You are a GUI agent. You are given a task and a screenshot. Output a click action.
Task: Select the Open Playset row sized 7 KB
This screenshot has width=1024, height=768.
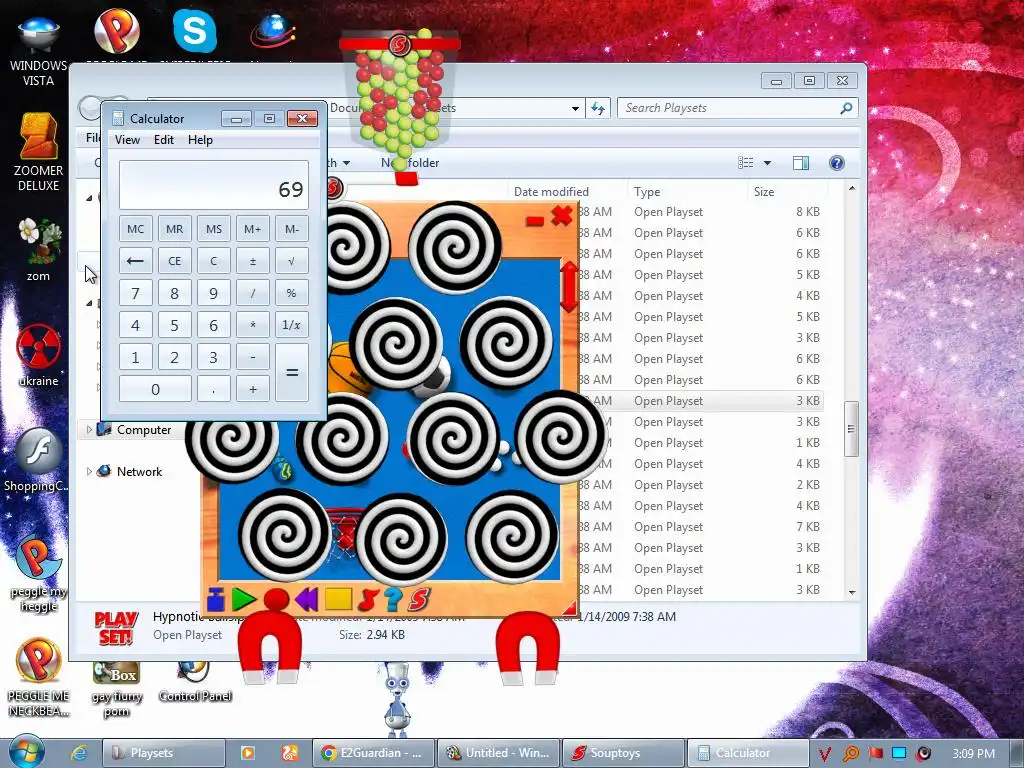[699, 526]
